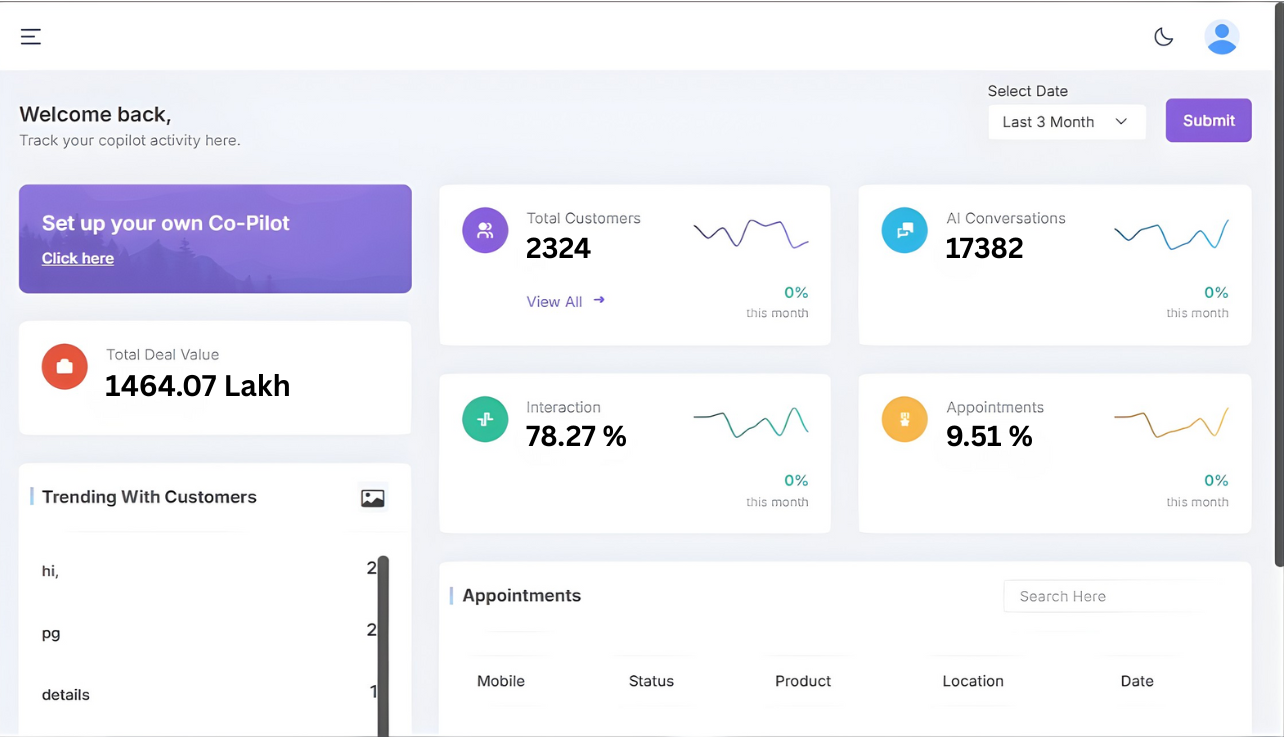
Task: Open the user profile avatar
Action: pos(1221,37)
